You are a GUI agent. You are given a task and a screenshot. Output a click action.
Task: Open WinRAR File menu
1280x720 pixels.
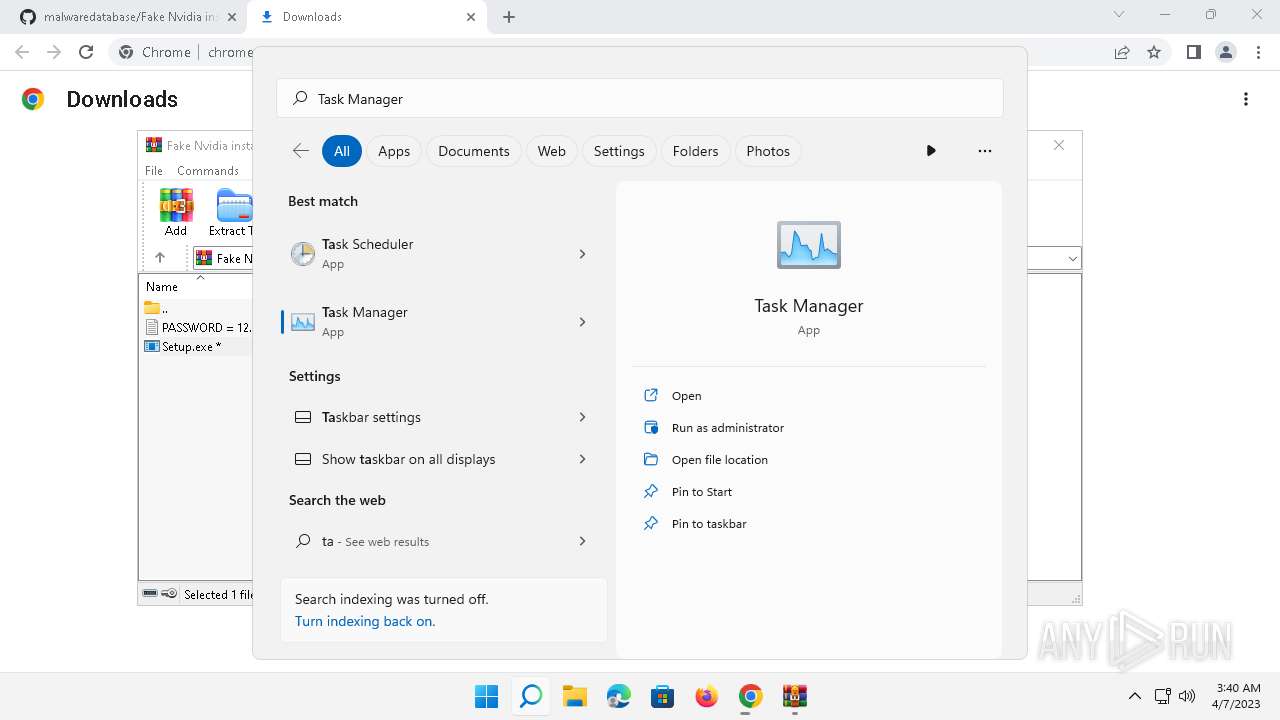153,171
